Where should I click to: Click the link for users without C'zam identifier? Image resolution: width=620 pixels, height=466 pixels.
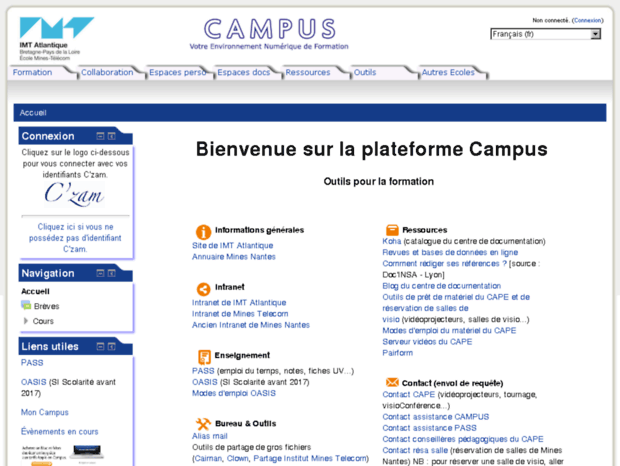coord(75,238)
